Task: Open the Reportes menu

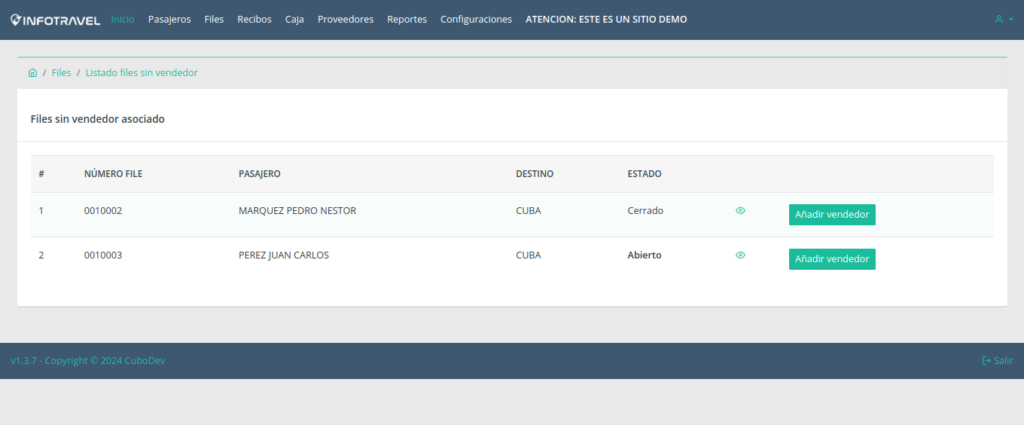Action: pos(407,20)
